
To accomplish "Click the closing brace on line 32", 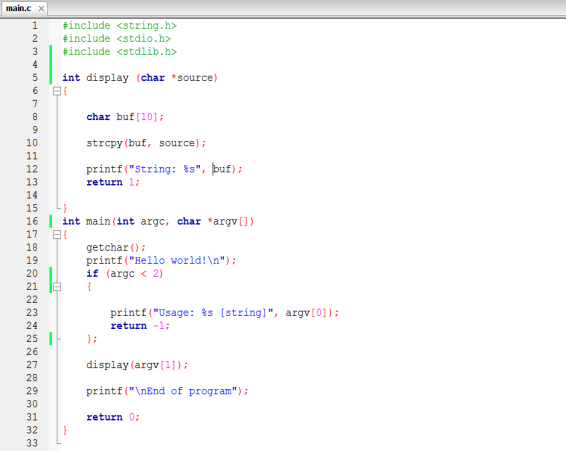I will coord(65,430).
